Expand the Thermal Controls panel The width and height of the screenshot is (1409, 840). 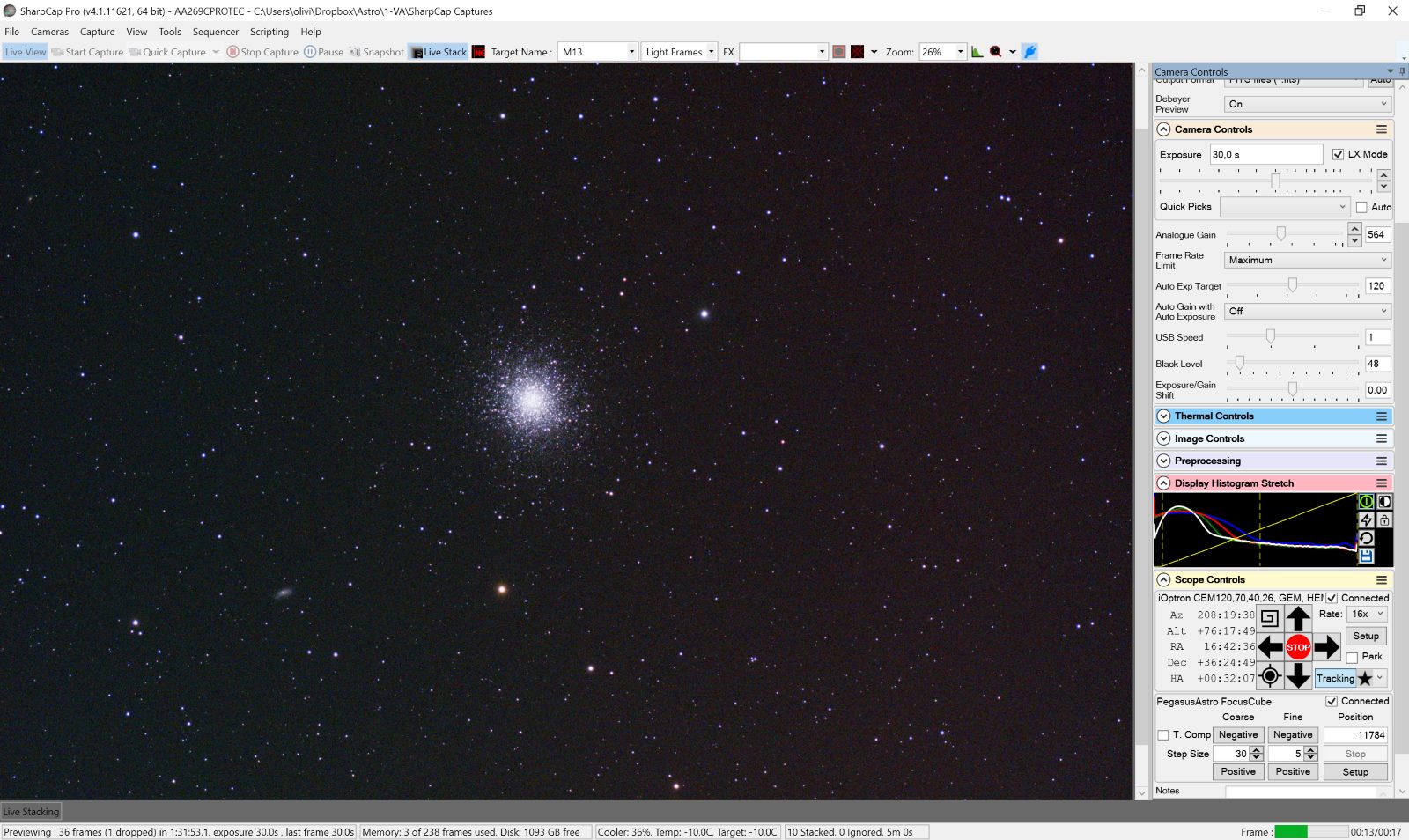pyautogui.click(x=1162, y=416)
